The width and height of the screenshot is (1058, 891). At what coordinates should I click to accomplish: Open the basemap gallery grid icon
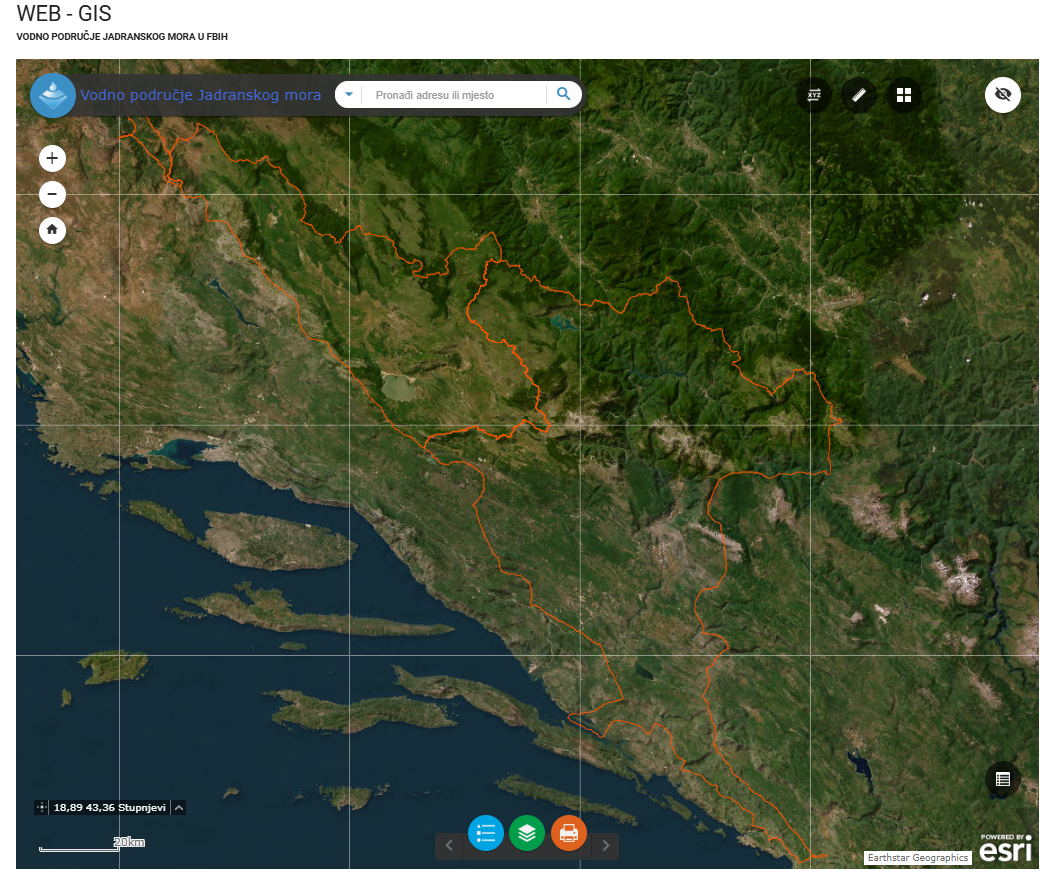[904, 94]
